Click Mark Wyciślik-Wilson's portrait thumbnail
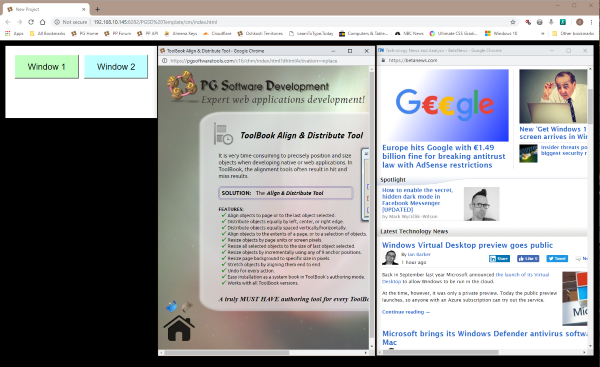This screenshot has height=367, width=600. coord(481,204)
